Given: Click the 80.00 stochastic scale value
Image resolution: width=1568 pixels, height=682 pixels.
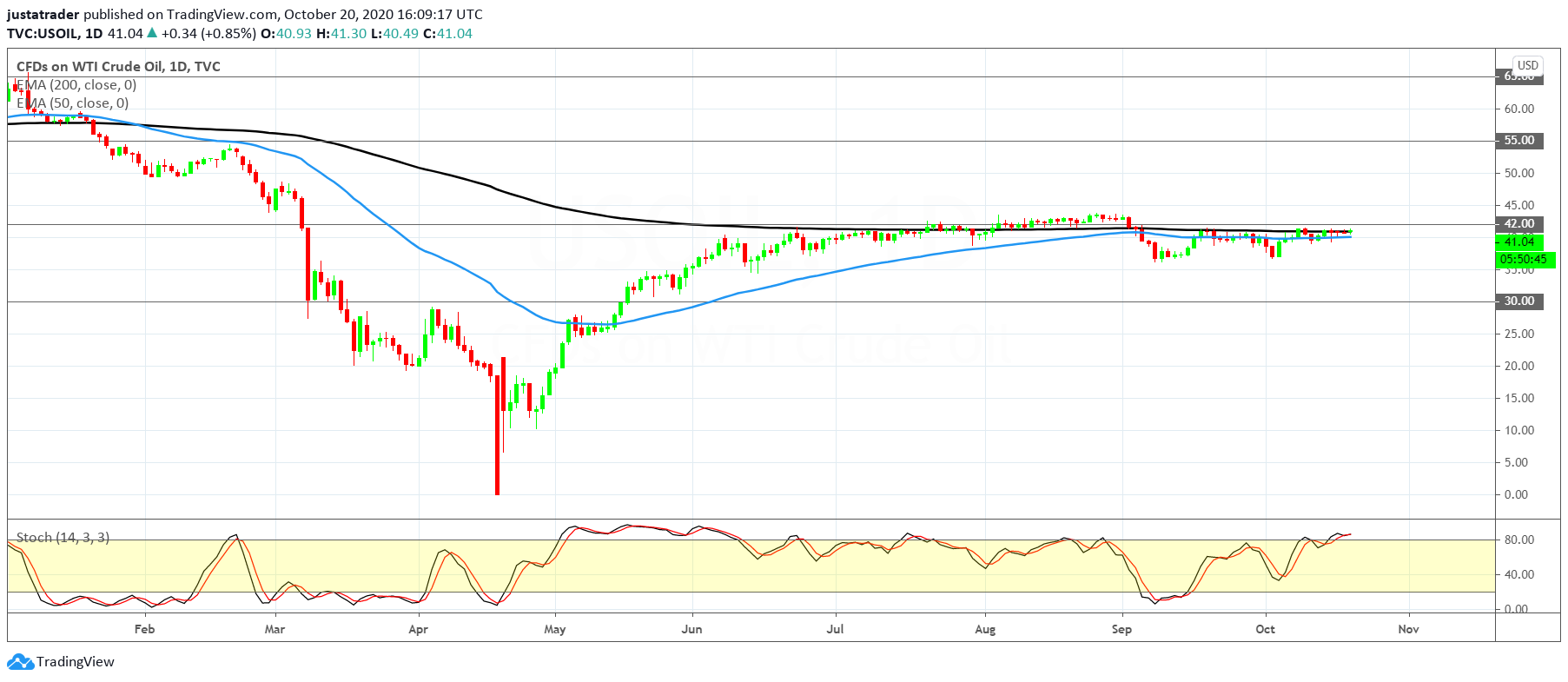Looking at the screenshot, I should coord(1519,540).
